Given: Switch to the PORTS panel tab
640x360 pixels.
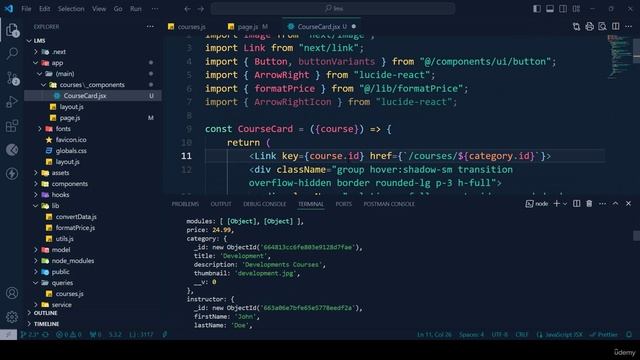Looking at the screenshot, I should click(x=343, y=204).
